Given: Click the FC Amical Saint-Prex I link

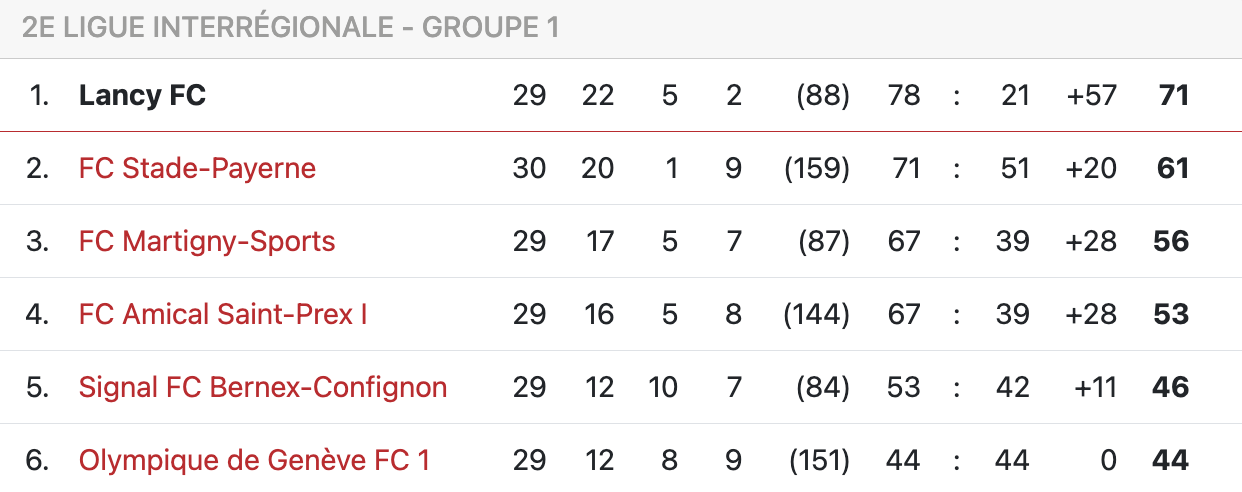Looking at the screenshot, I should 223,314.
